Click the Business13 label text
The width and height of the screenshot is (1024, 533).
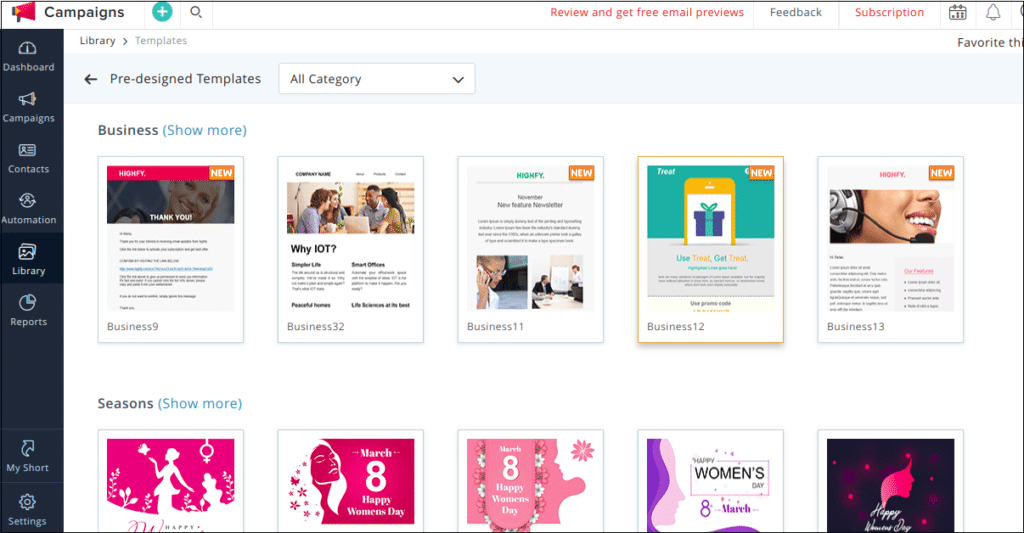pos(856,327)
